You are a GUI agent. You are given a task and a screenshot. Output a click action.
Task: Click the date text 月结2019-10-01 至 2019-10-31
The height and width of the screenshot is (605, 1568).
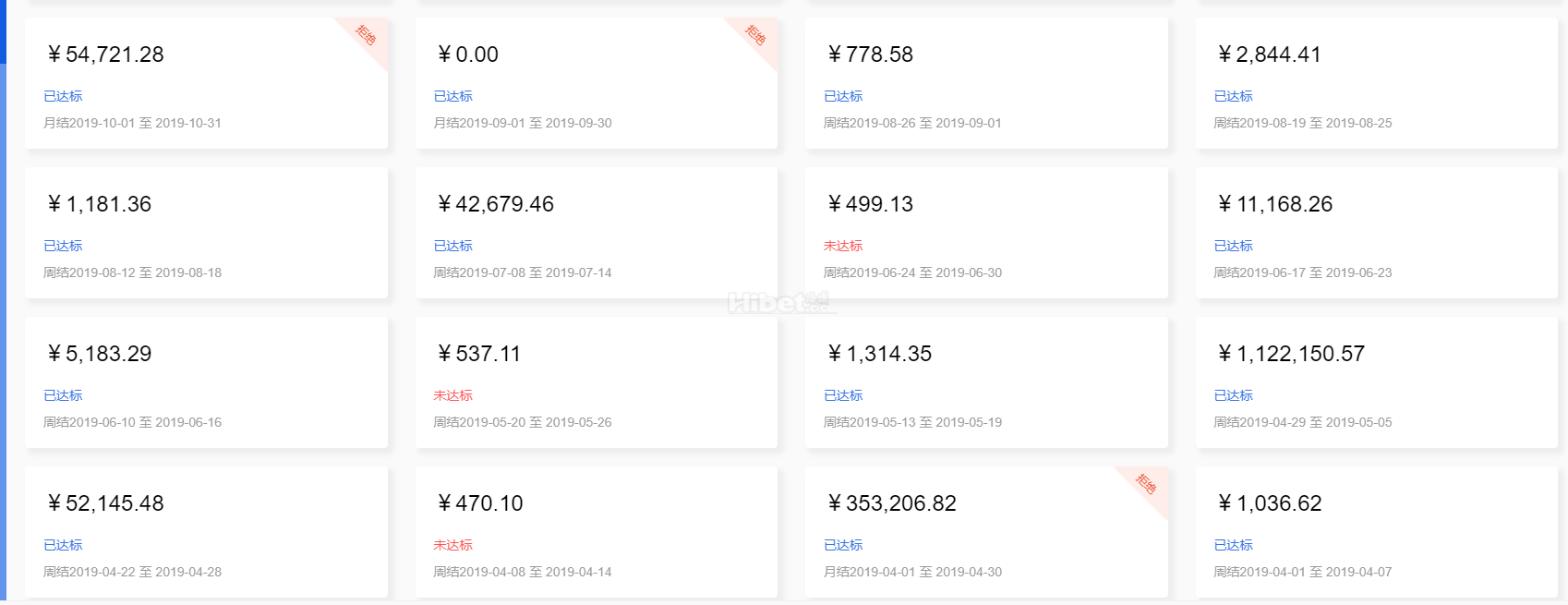point(133,123)
